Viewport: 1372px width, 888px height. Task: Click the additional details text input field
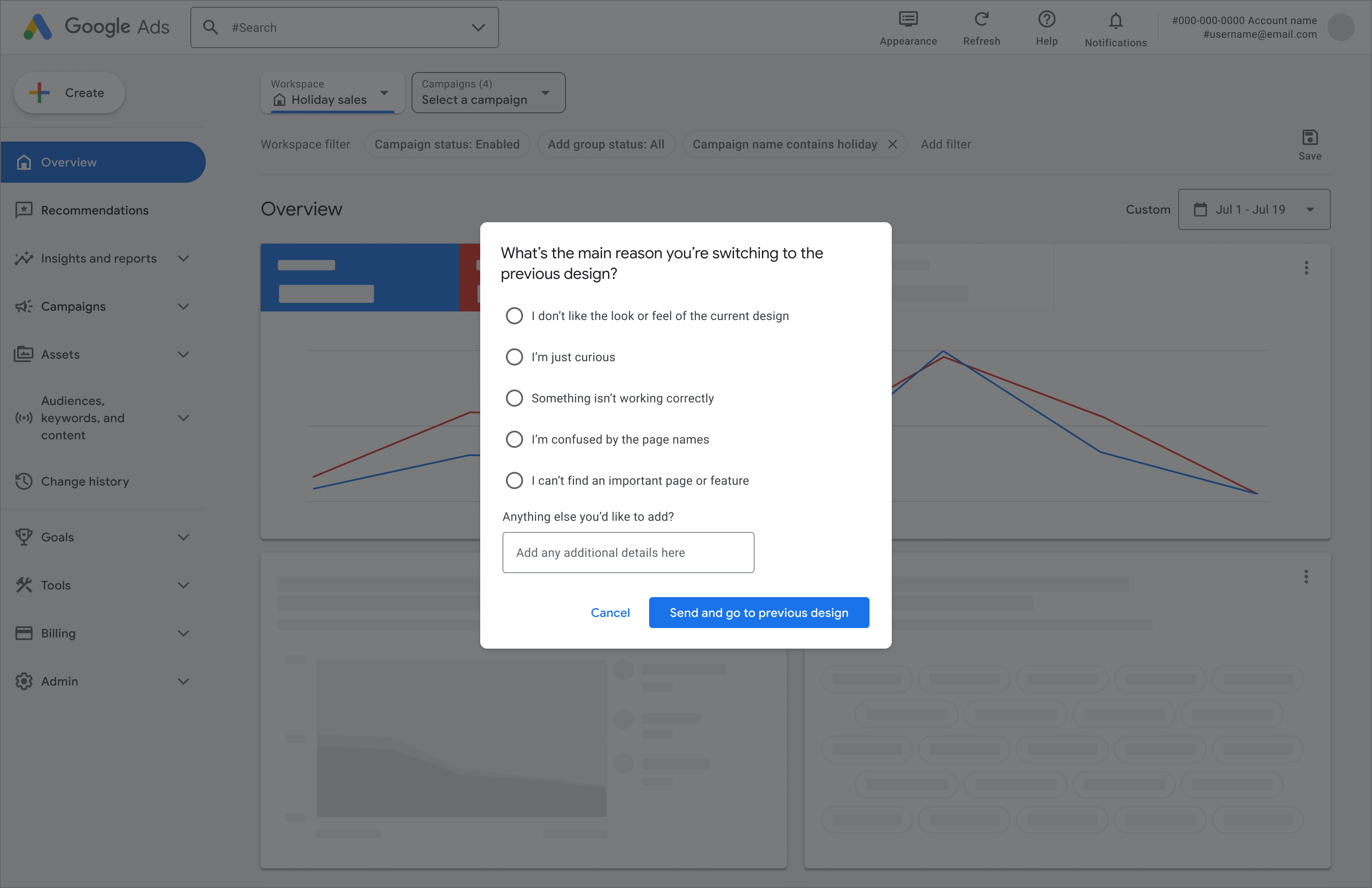tap(628, 552)
